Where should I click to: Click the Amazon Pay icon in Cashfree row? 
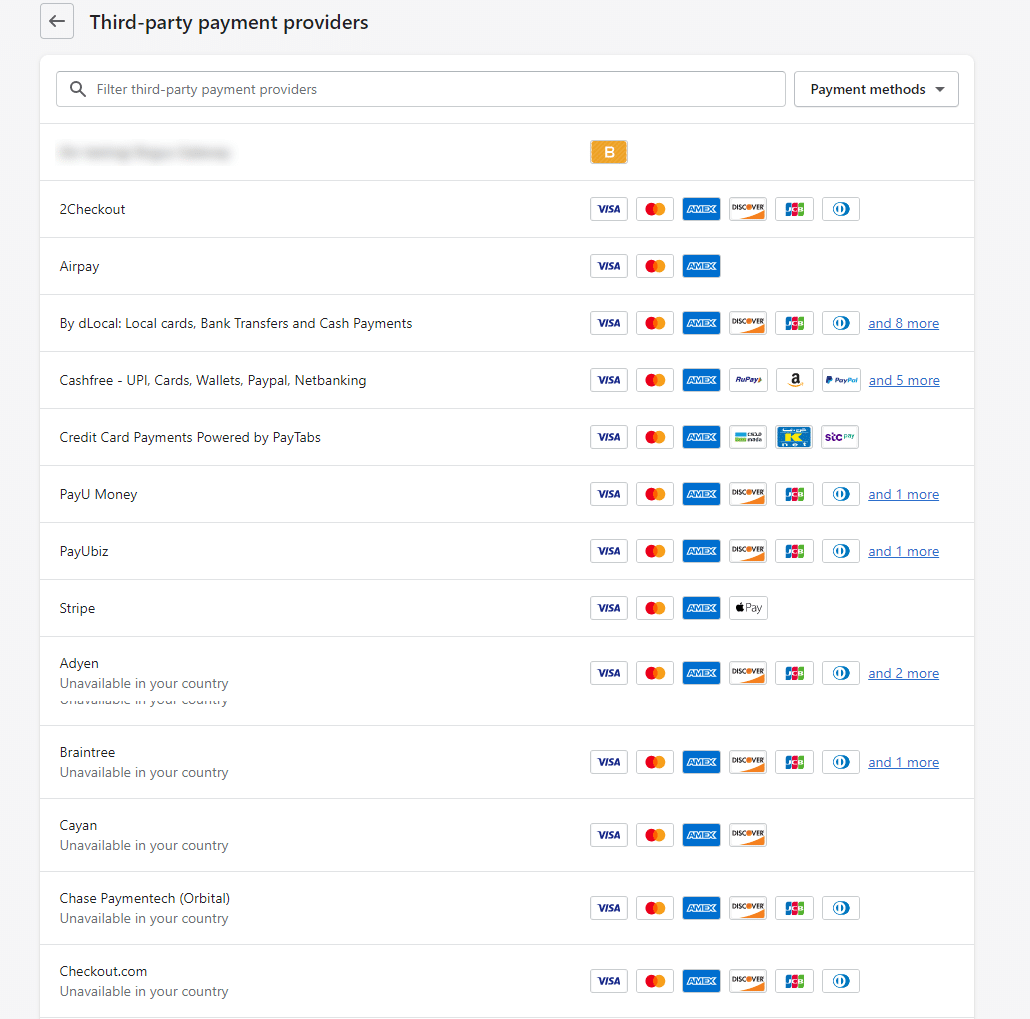[794, 380]
